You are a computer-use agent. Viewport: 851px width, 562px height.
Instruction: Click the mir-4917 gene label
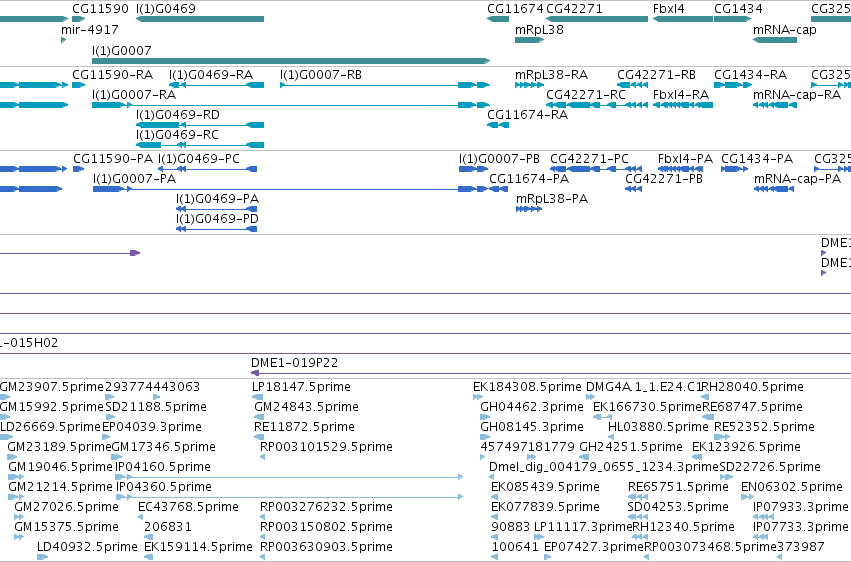(x=90, y=30)
